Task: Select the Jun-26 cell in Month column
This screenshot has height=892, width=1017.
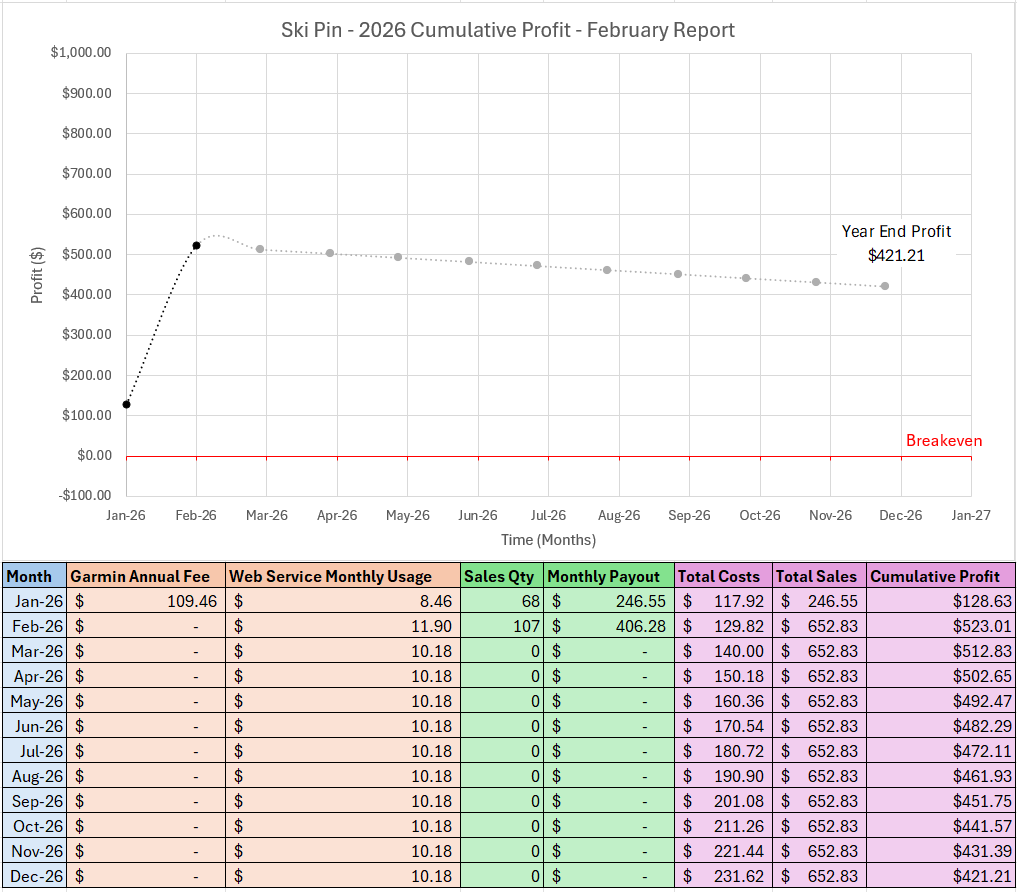Action: pos(34,726)
